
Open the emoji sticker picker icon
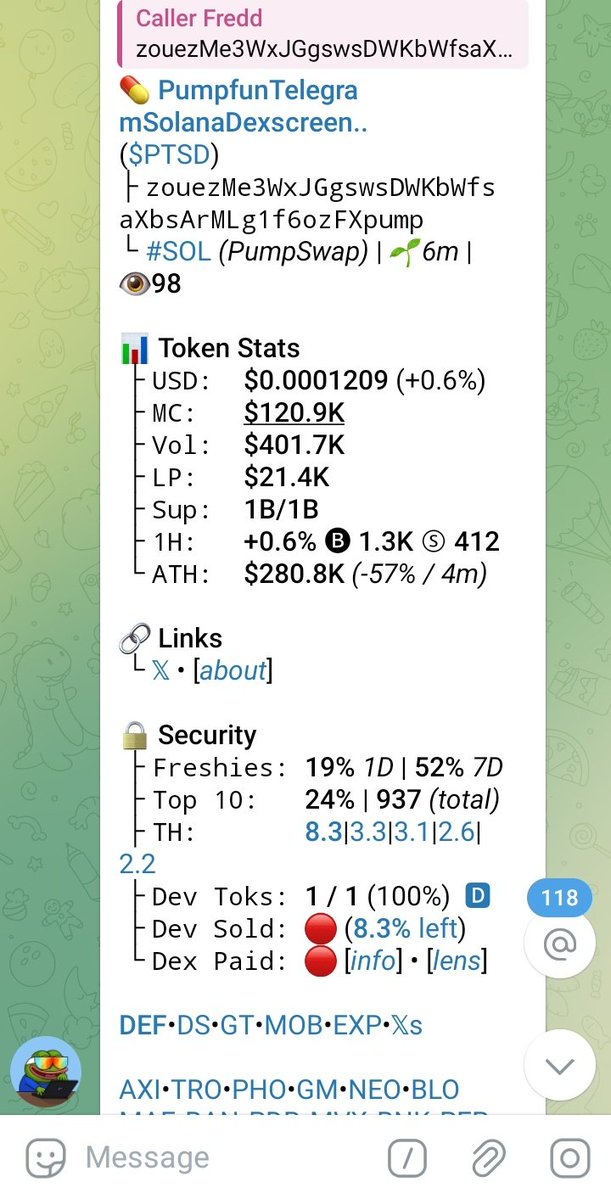[x=46, y=1158]
